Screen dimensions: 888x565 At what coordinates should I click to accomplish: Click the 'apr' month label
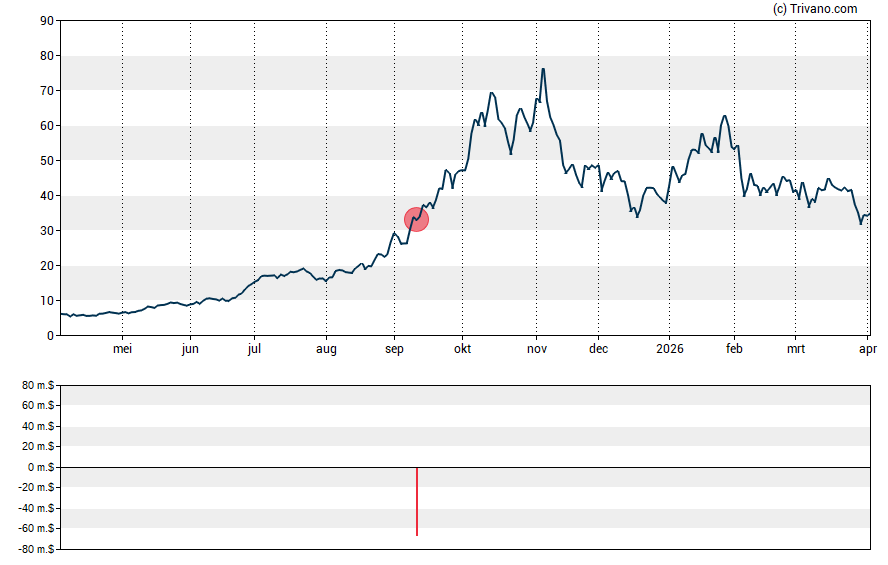pos(868,349)
